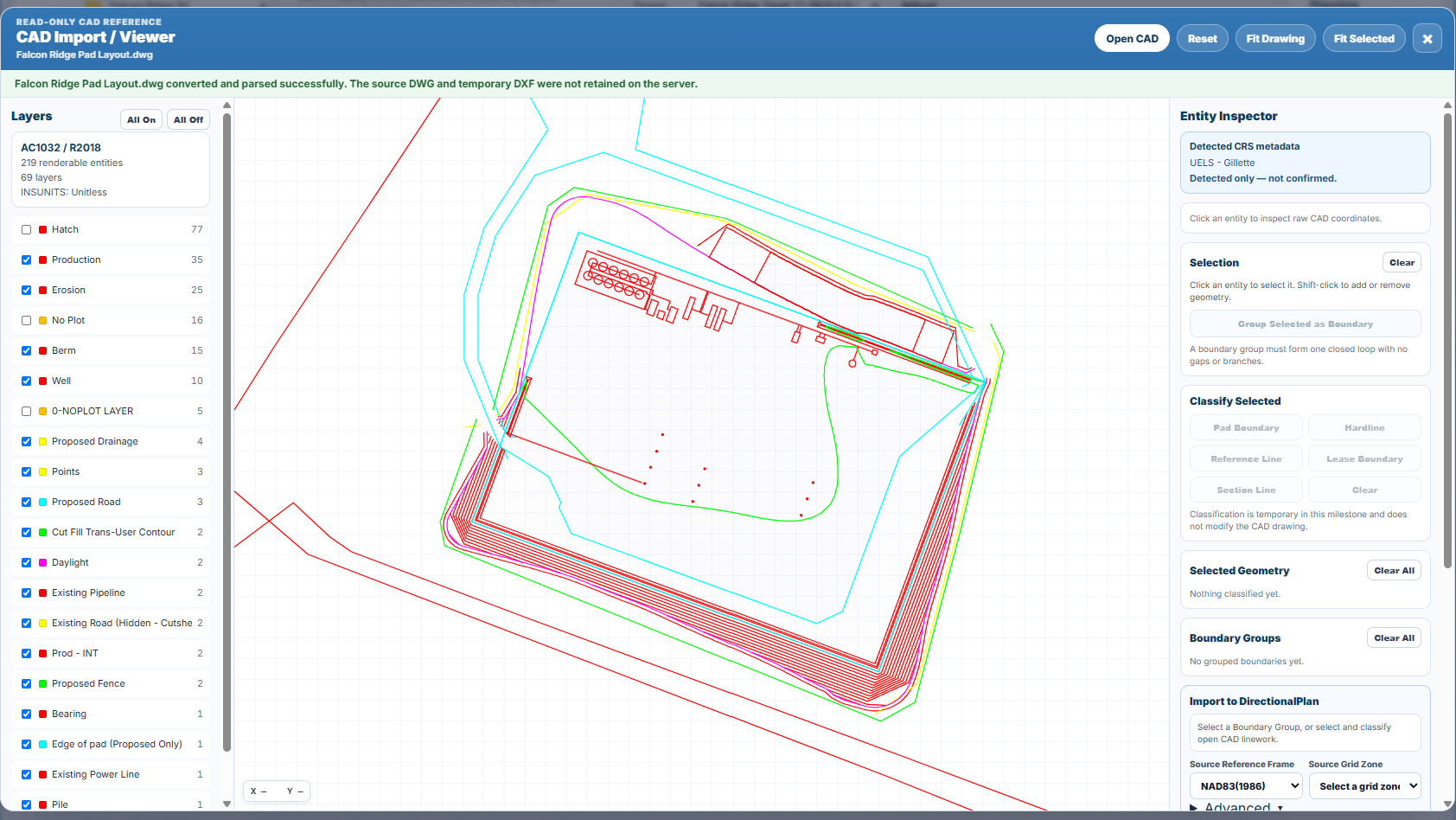This screenshot has width=1456, height=820.
Task: Classify selection as Lease Boundary
Action: pyautogui.click(x=1364, y=458)
